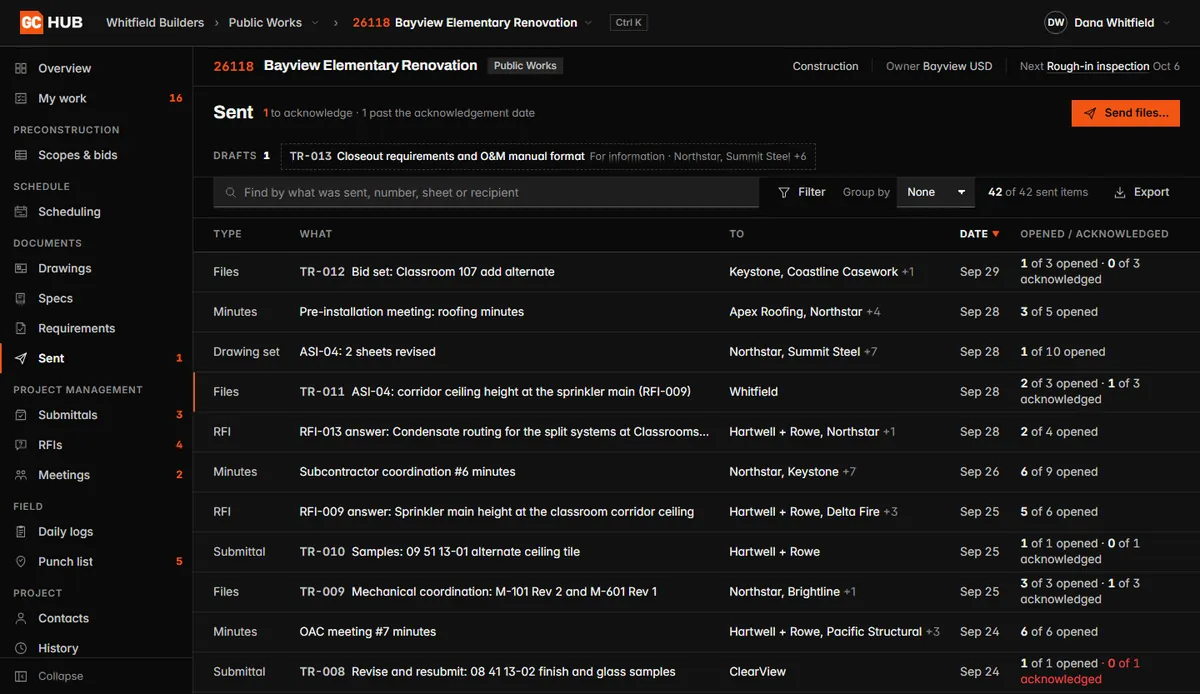Viewport: 1200px width, 694px height.
Task: Click the Send files button
Action: [x=1125, y=113]
